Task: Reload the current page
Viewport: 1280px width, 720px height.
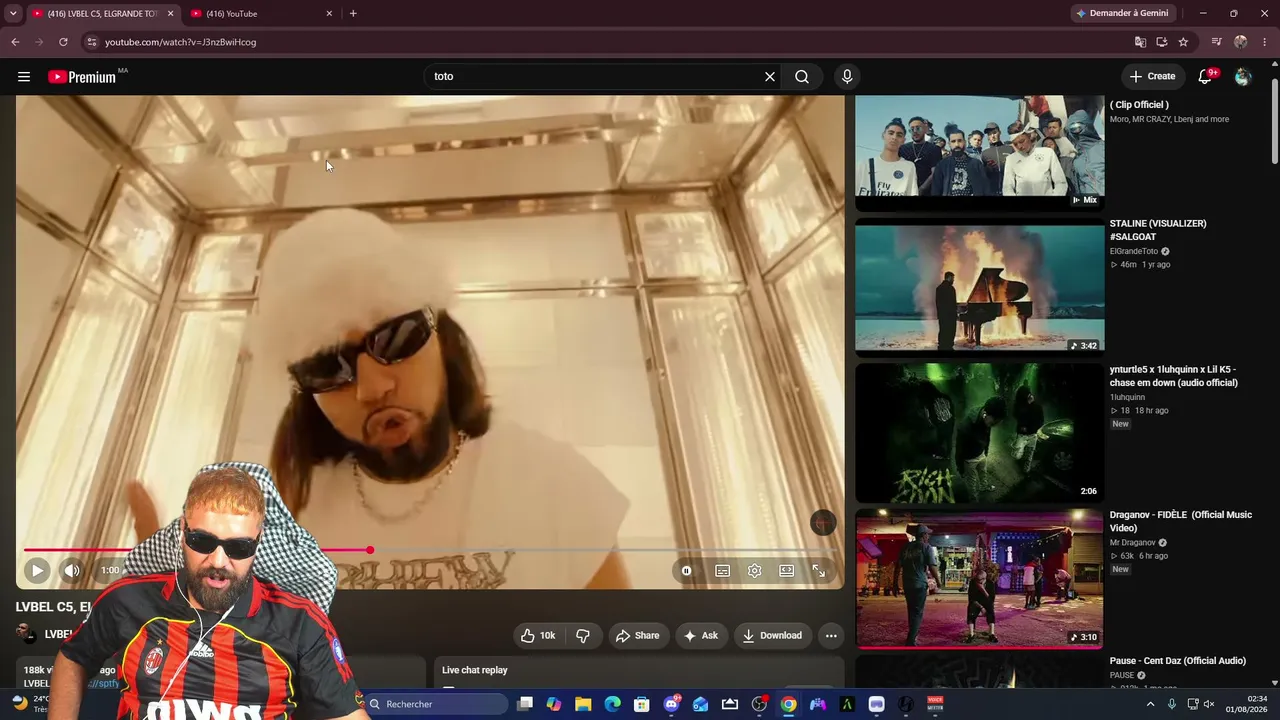Action: tap(63, 42)
